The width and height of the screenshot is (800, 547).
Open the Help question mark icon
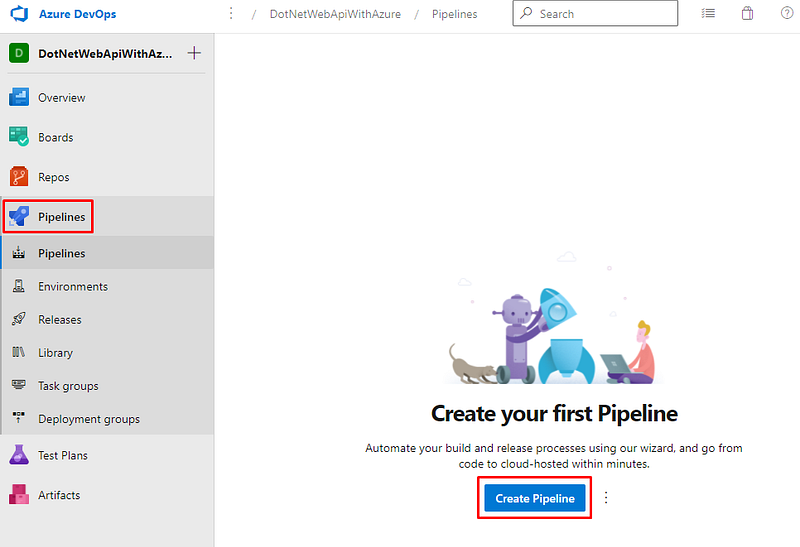787,13
